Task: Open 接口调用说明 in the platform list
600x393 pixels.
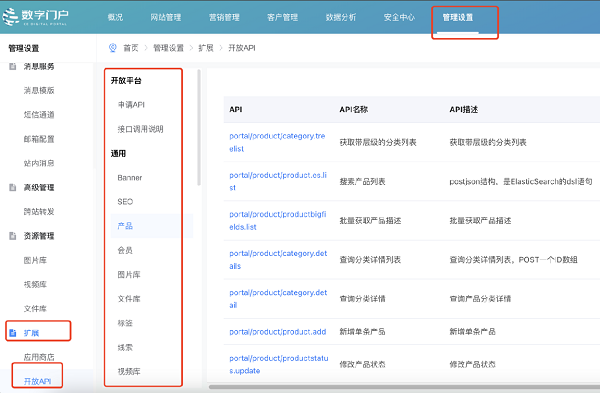Action: (x=140, y=129)
